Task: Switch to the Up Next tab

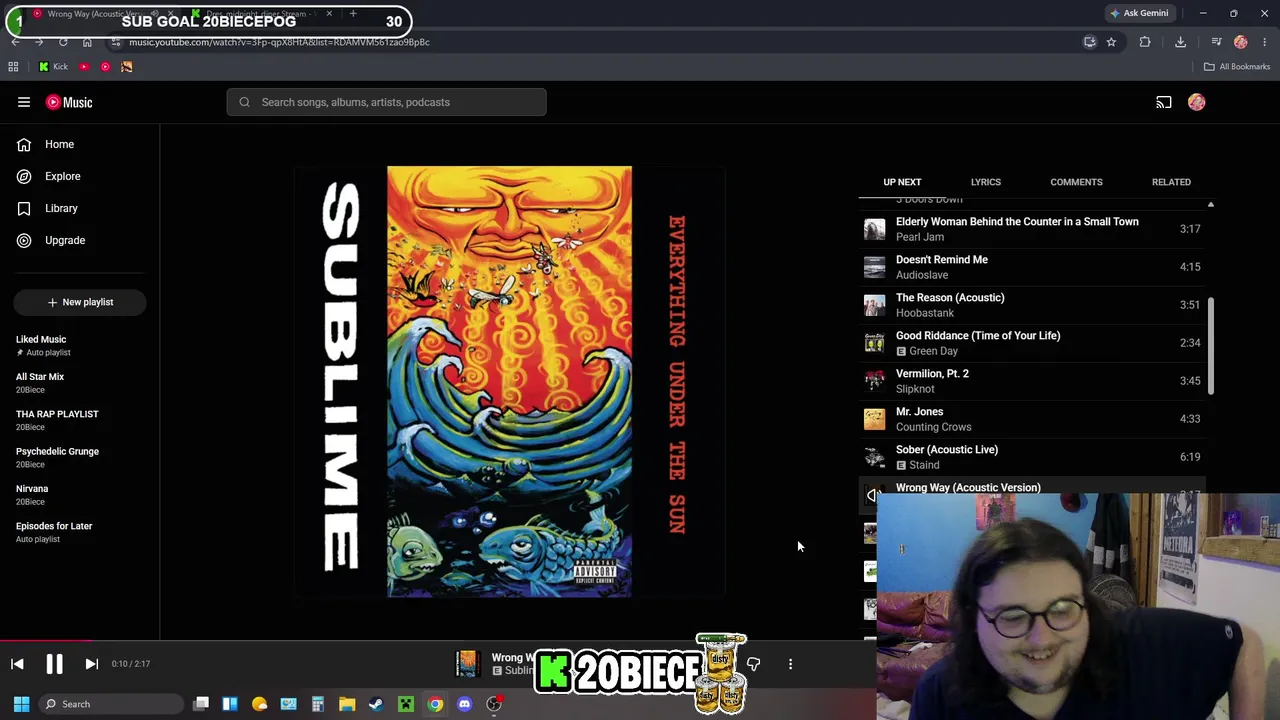Action: (x=902, y=182)
